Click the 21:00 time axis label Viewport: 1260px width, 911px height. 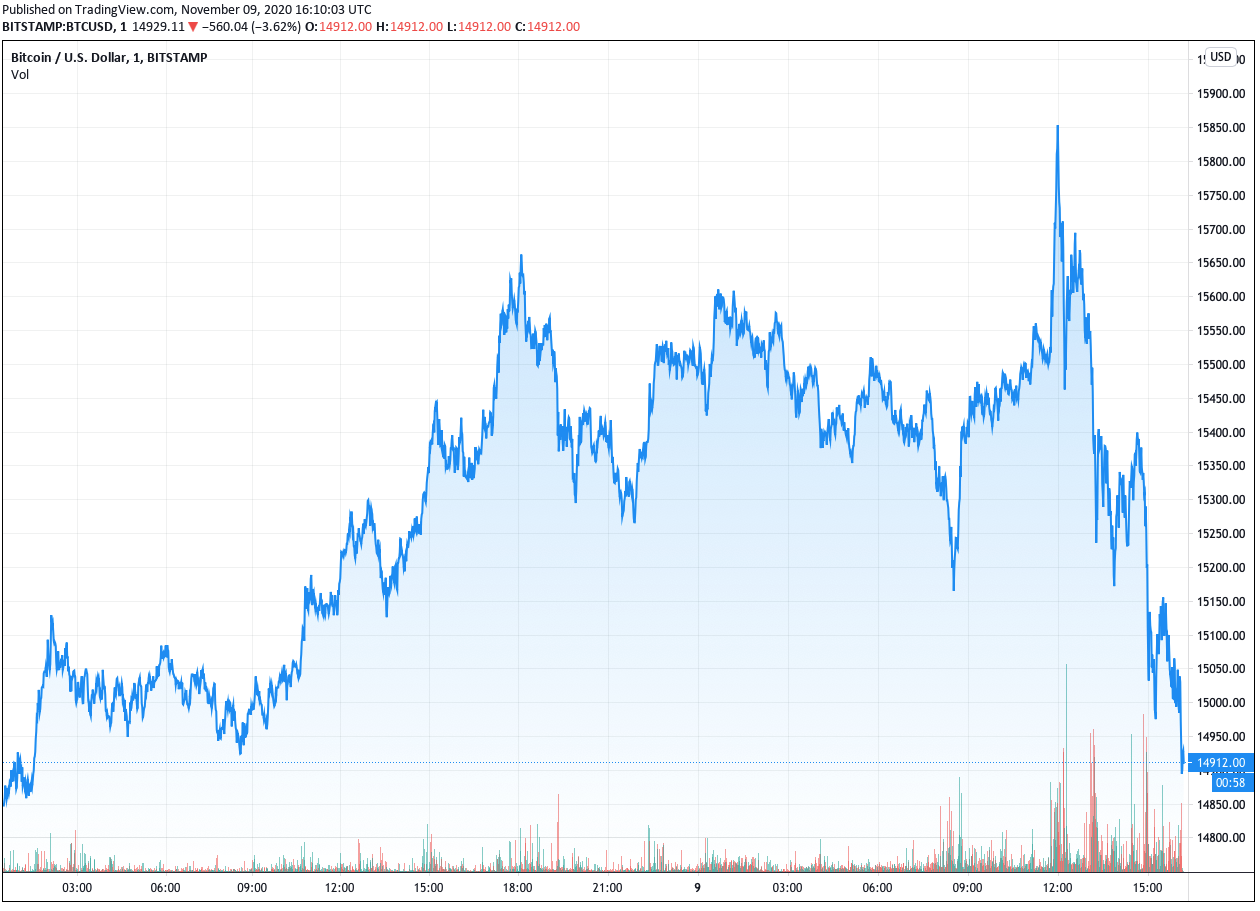pyautogui.click(x=607, y=888)
